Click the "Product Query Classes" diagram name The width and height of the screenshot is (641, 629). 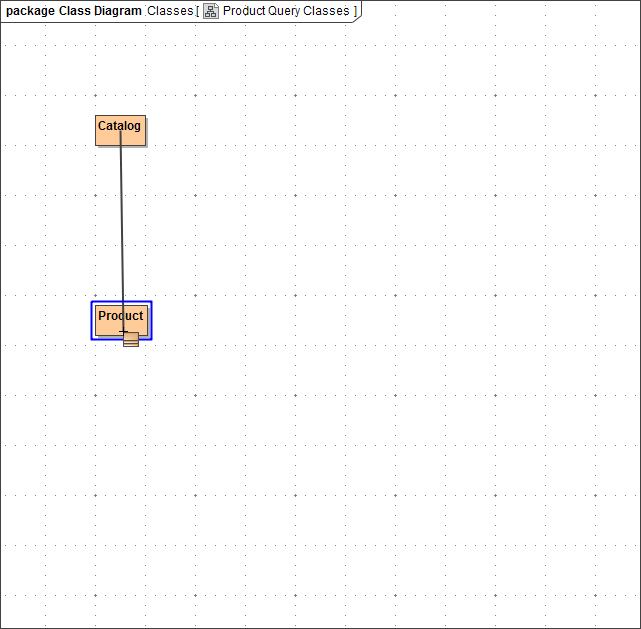coord(286,11)
